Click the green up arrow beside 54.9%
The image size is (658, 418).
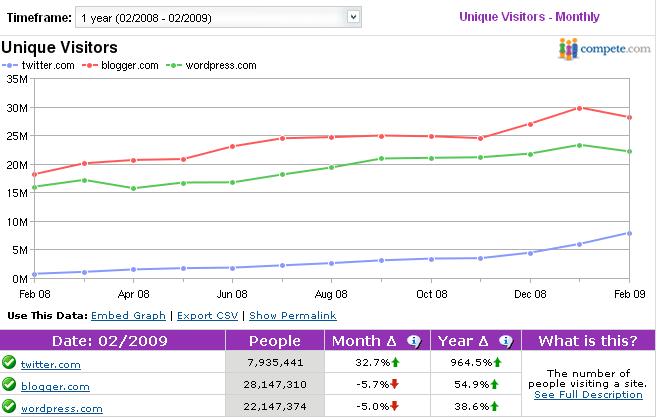point(494,384)
